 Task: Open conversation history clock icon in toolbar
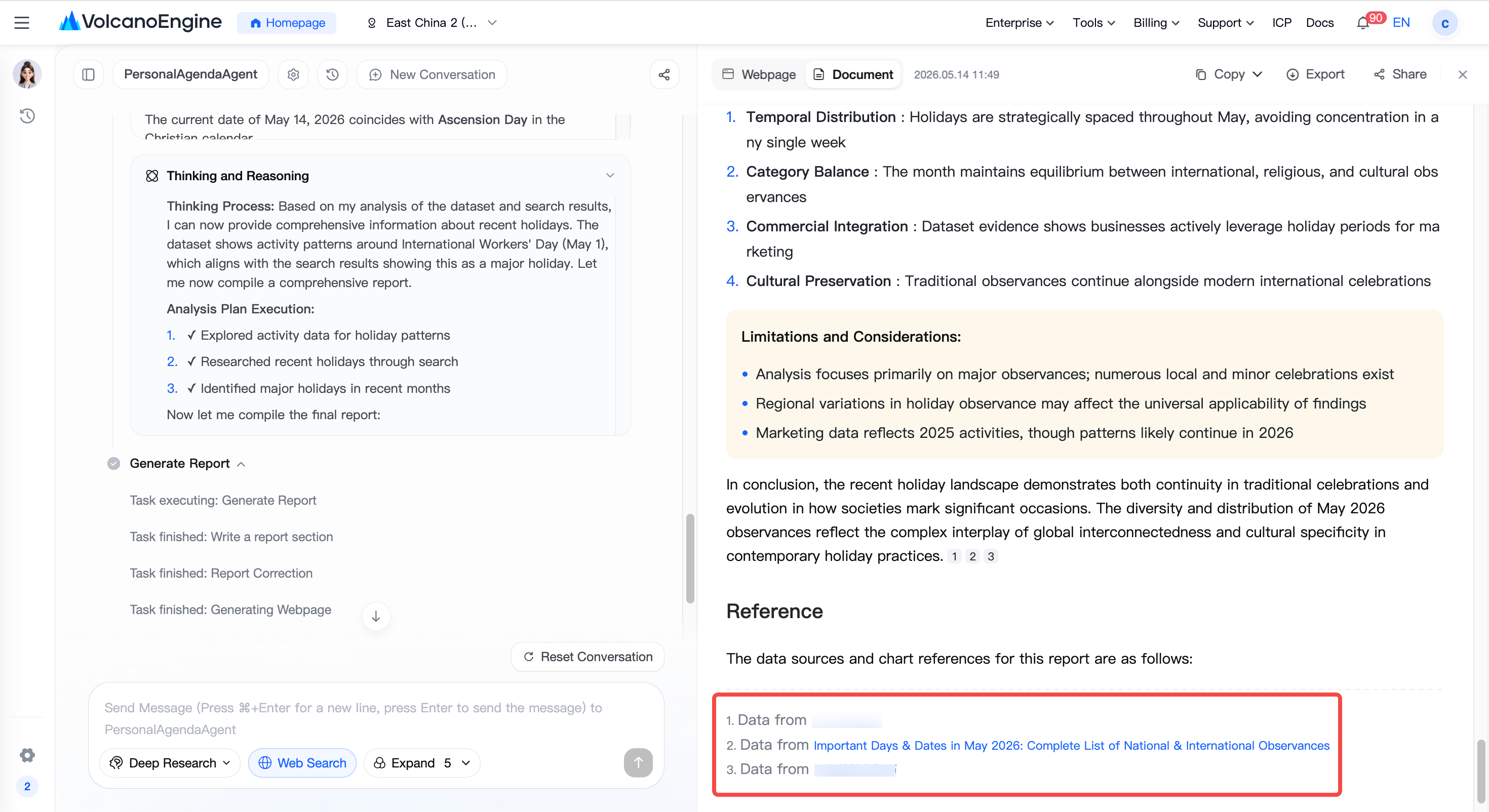332,74
